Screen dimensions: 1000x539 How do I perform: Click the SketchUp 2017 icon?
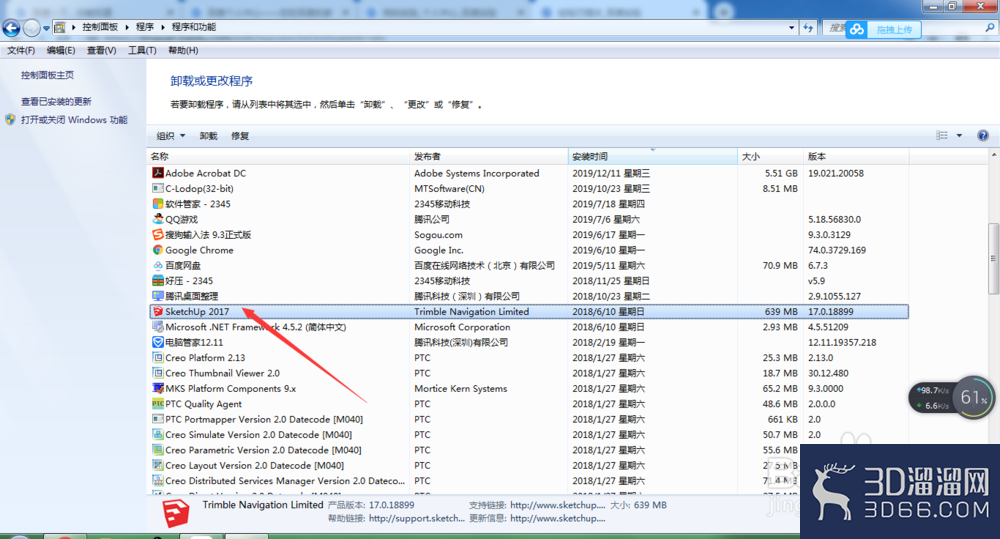158,311
